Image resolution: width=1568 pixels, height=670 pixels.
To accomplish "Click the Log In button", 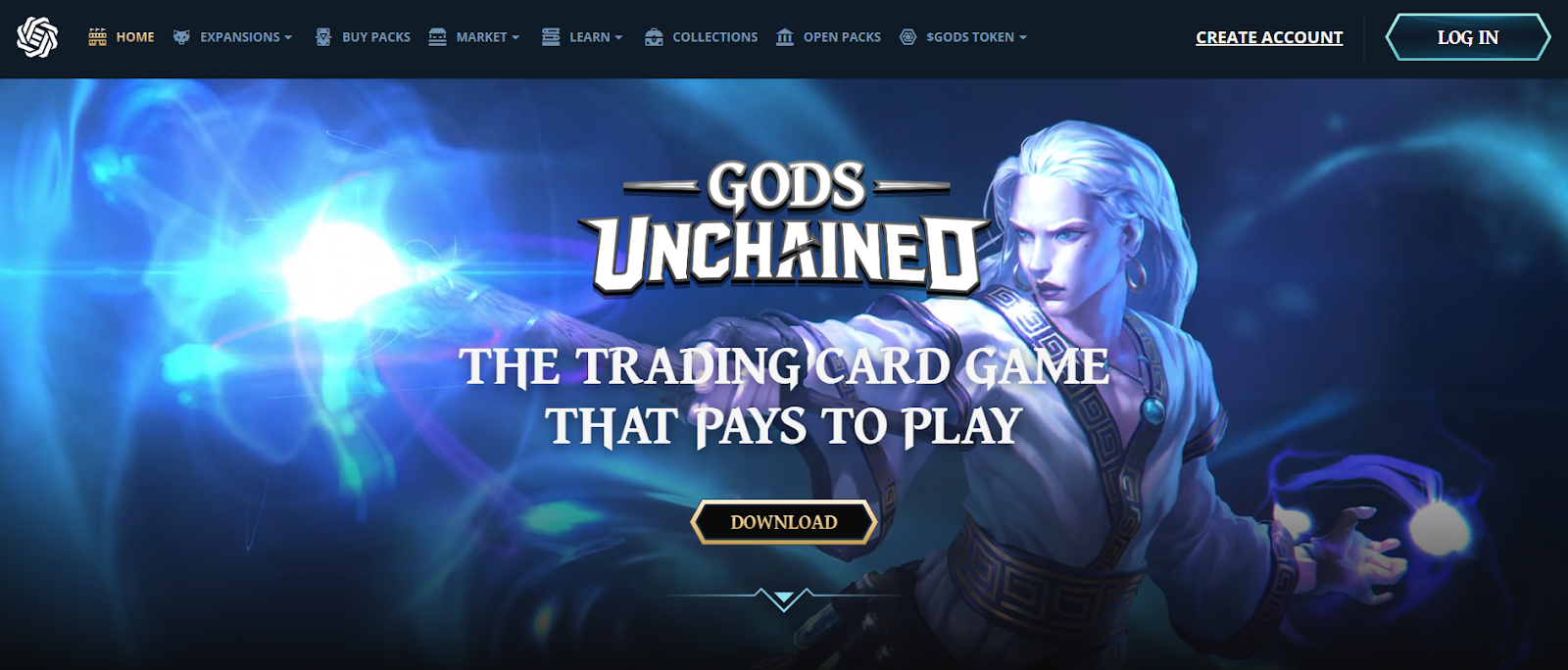I will [x=1467, y=37].
